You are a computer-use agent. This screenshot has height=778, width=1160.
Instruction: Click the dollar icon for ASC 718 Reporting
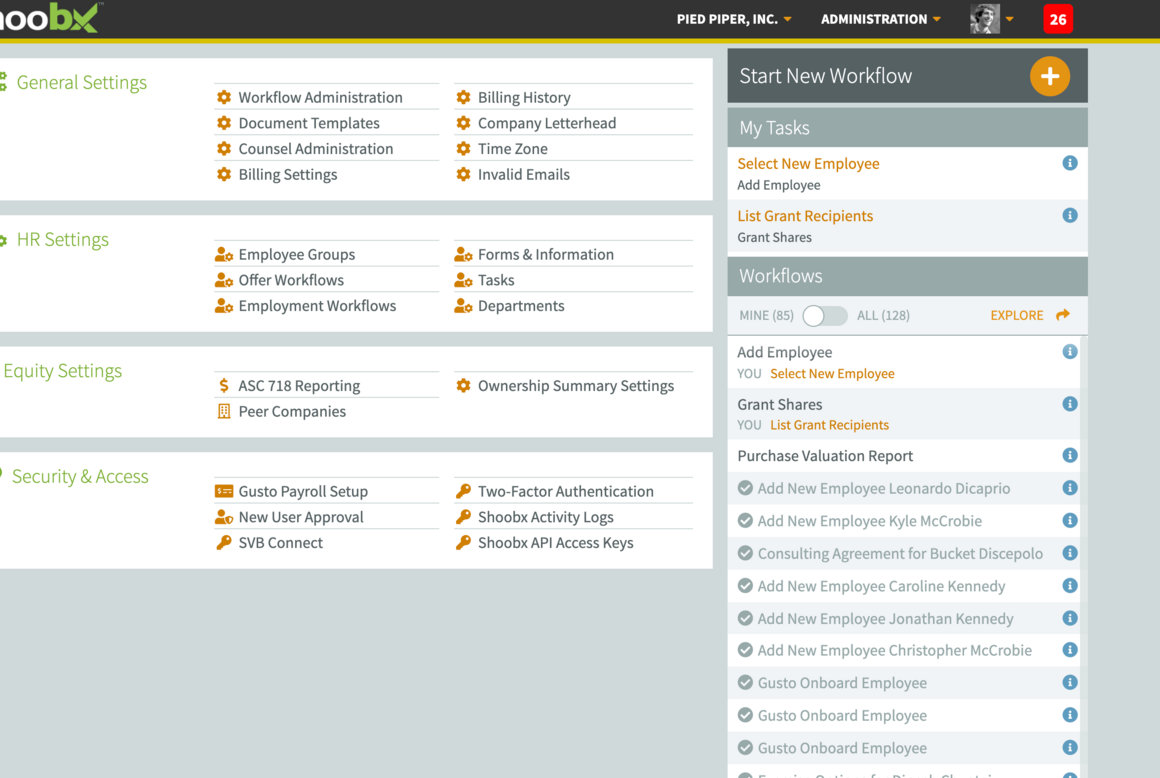click(224, 386)
